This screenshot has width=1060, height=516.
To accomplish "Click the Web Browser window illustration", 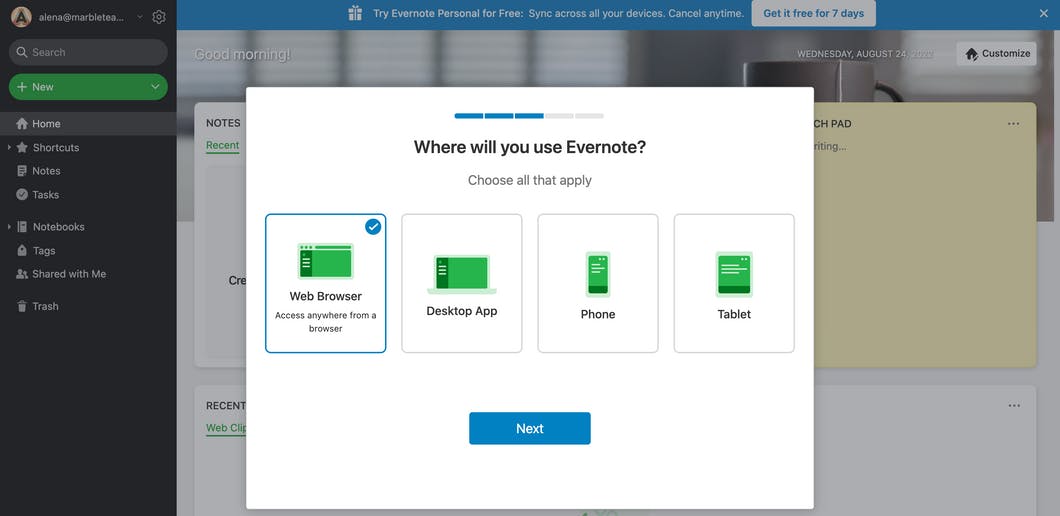I will pyautogui.click(x=325, y=261).
